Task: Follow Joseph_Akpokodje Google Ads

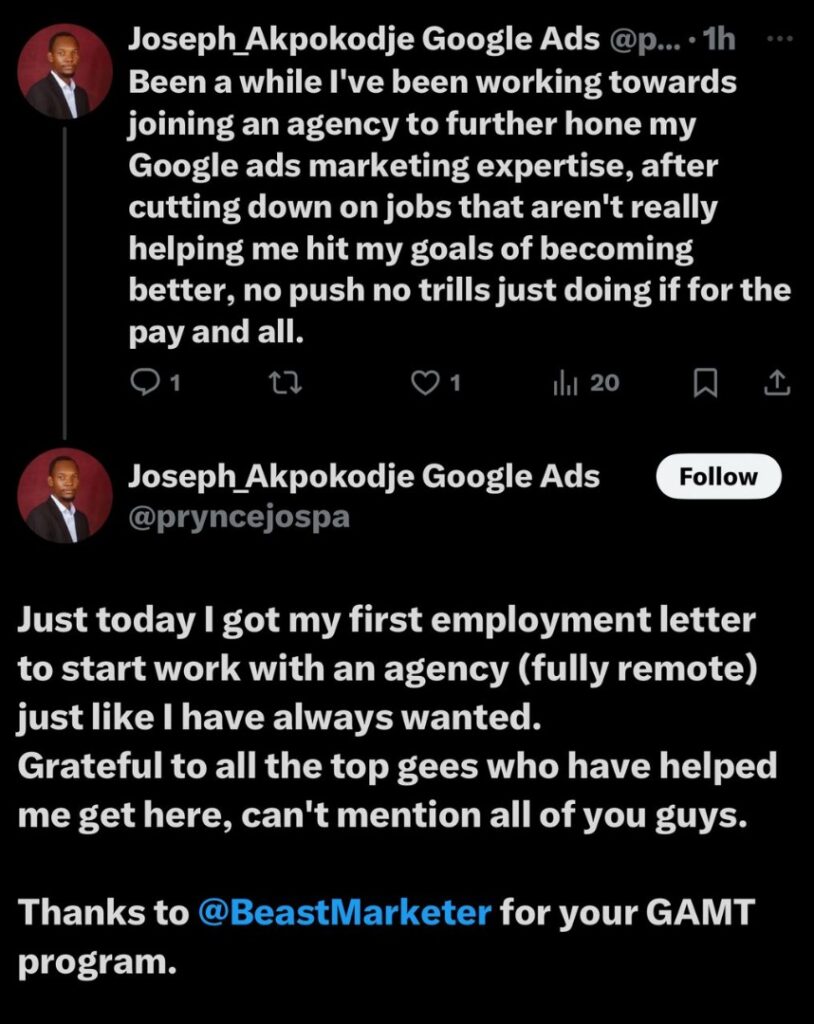Action: pos(718,477)
